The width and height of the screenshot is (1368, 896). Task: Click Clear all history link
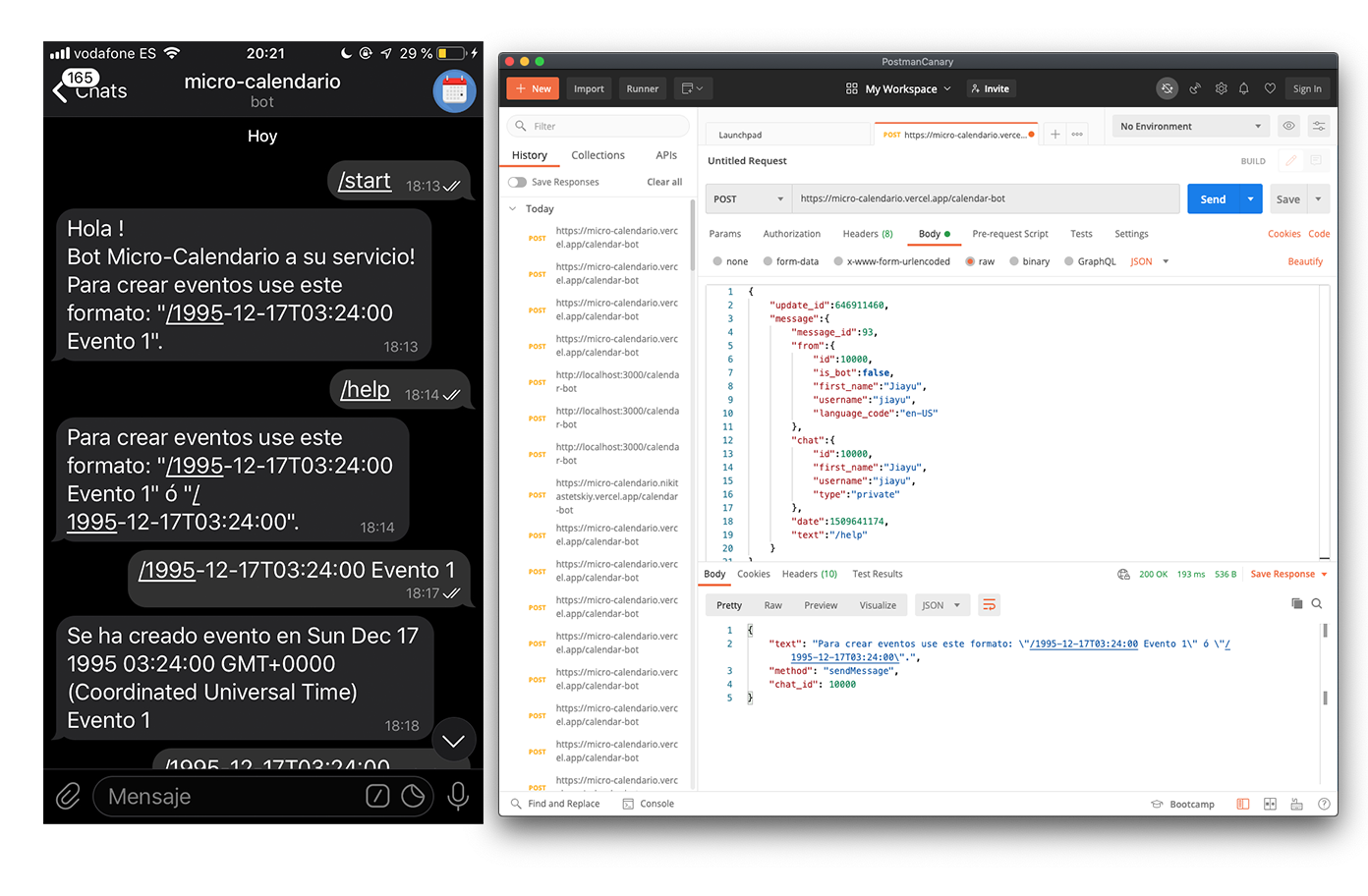(x=664, y=182)
